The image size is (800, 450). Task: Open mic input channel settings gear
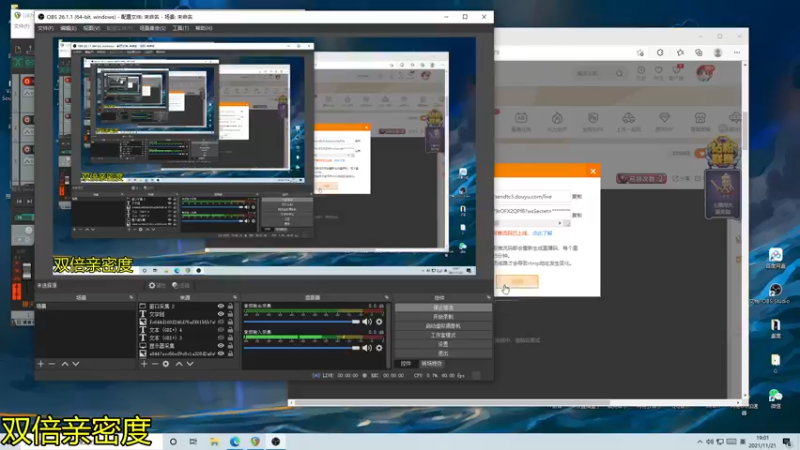[x=379, y=348]
